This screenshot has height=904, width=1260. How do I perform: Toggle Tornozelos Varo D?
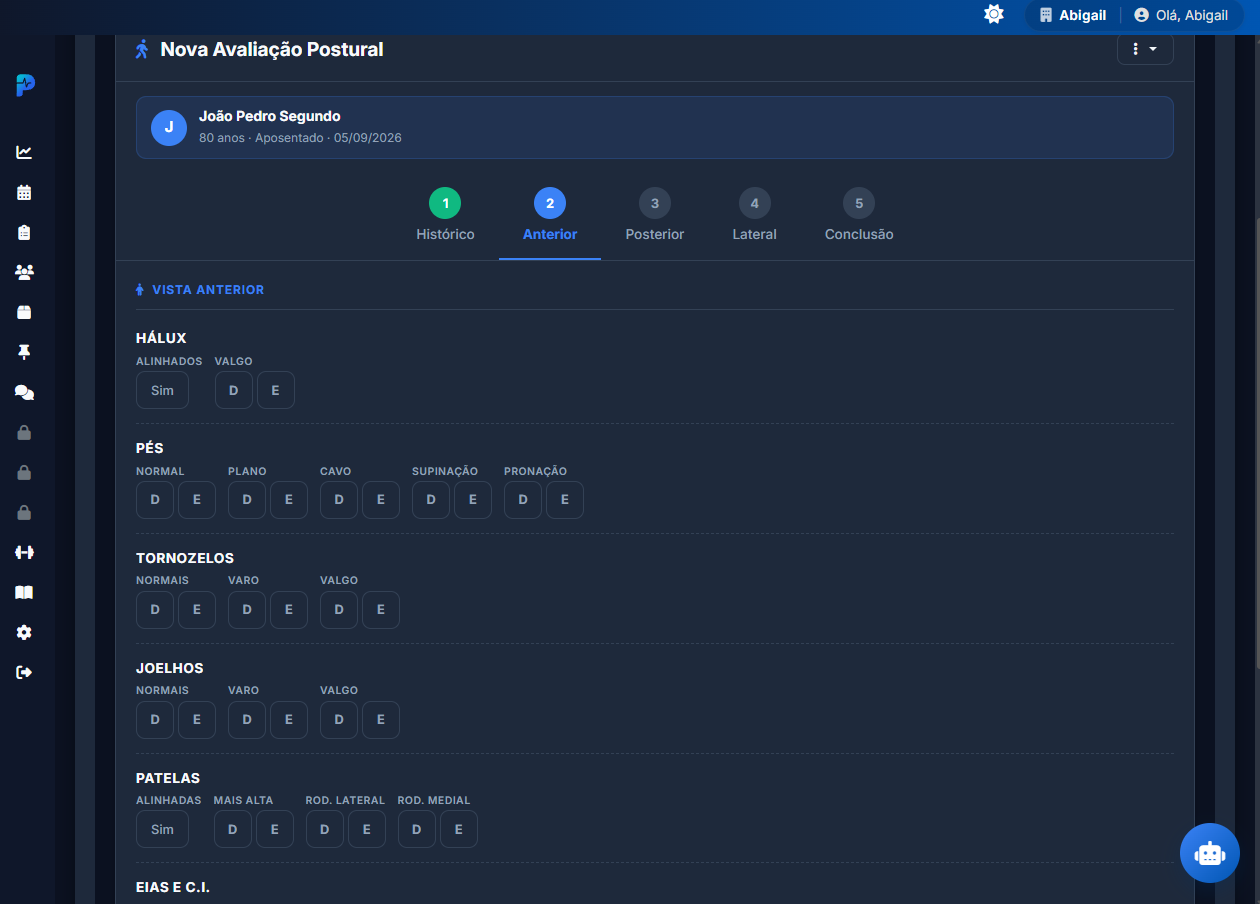coord(247,610)
